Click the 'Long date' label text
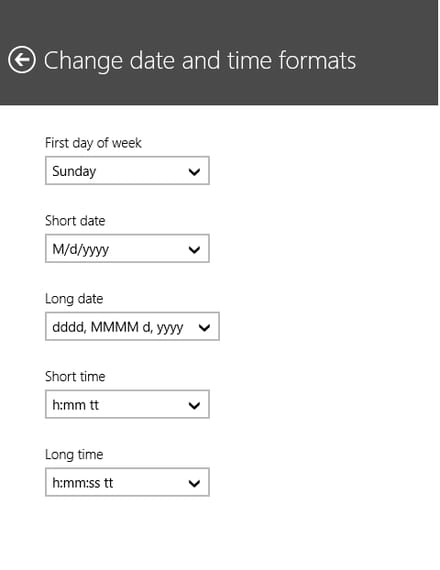The width and height of the screenshot is (440, 570). (x=74, y=299)
